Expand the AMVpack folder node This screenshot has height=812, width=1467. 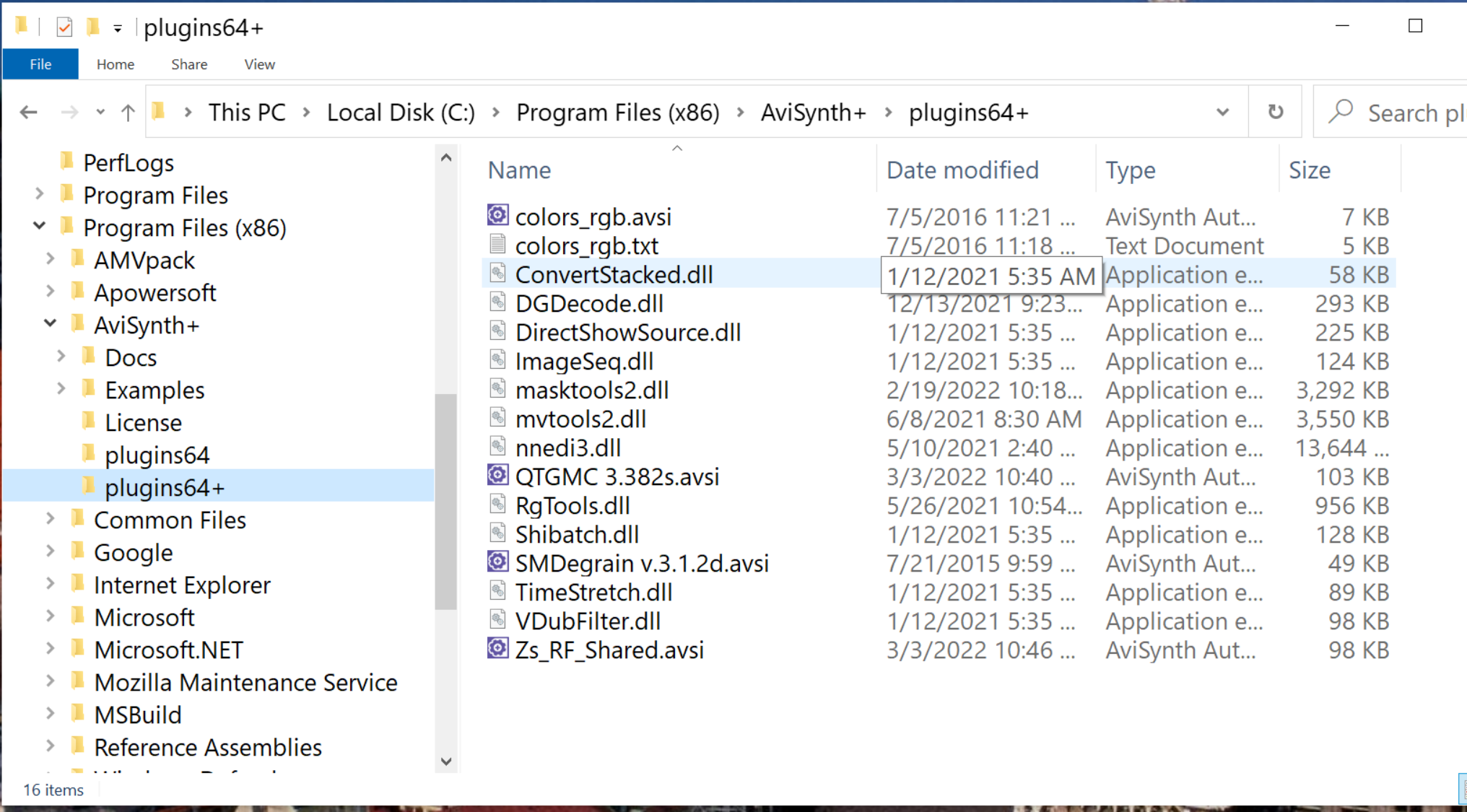[x=51, y=258]
